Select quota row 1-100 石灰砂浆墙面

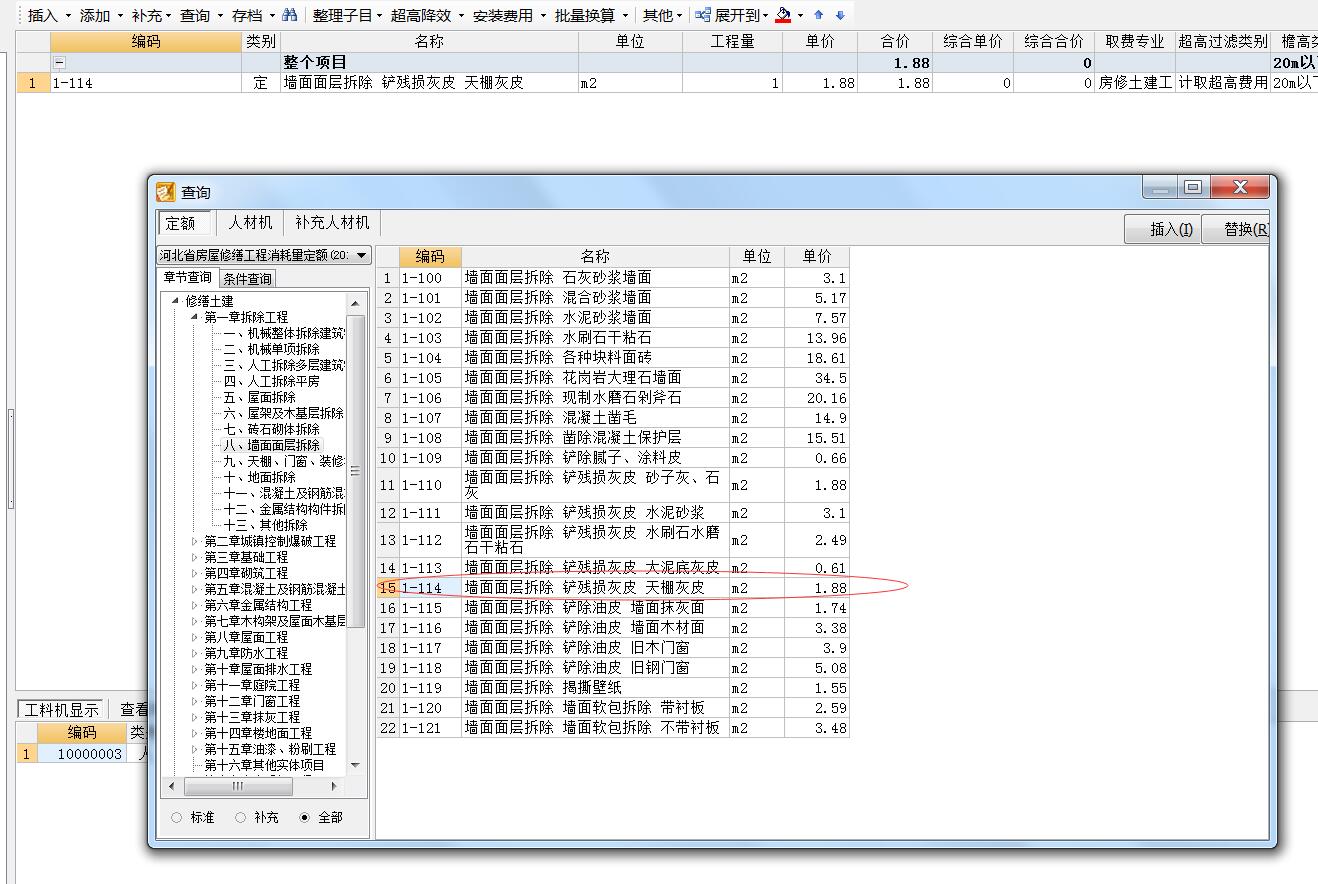pyautogui.click(x=613, y=278)
